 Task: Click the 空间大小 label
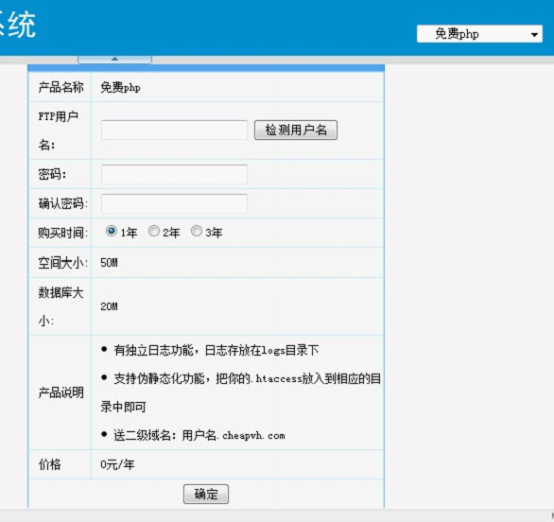63,263
